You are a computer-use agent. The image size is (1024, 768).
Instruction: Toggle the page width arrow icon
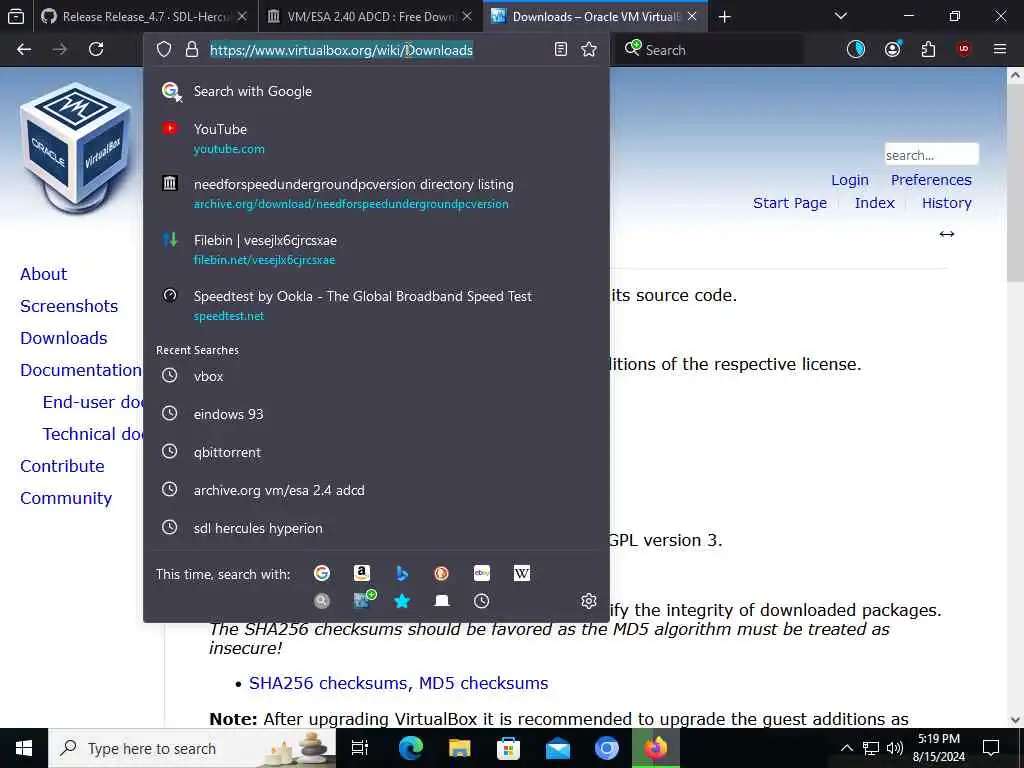click(946, 234)
